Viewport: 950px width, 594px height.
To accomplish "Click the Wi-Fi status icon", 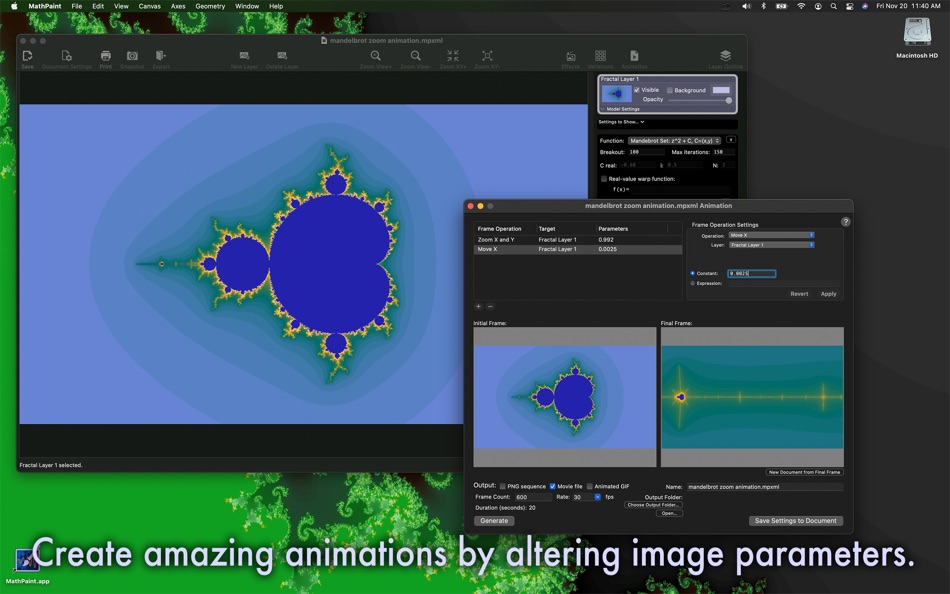I will [801, 6].
